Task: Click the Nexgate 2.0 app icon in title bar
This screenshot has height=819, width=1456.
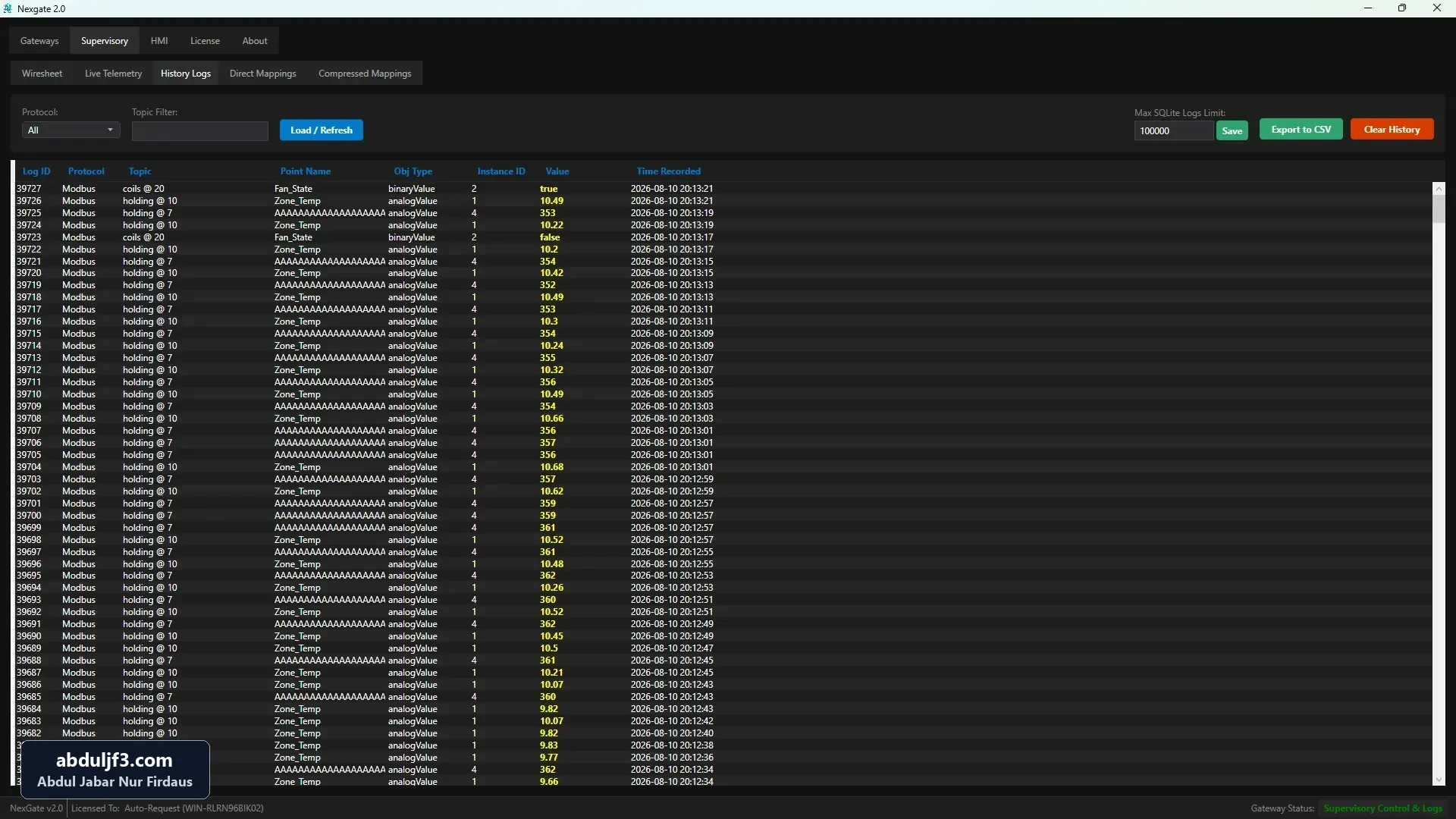Action: point(8,8)
